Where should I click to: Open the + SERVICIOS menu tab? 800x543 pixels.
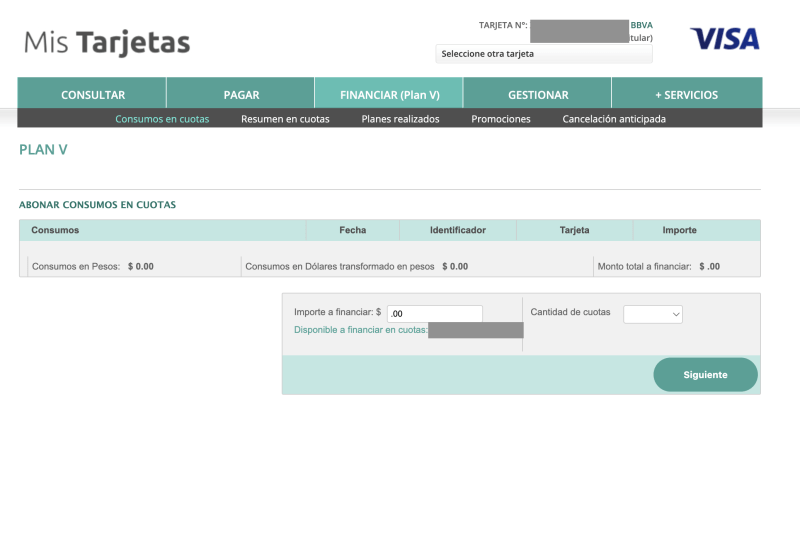pyautogui.click(x=686, y=95)
